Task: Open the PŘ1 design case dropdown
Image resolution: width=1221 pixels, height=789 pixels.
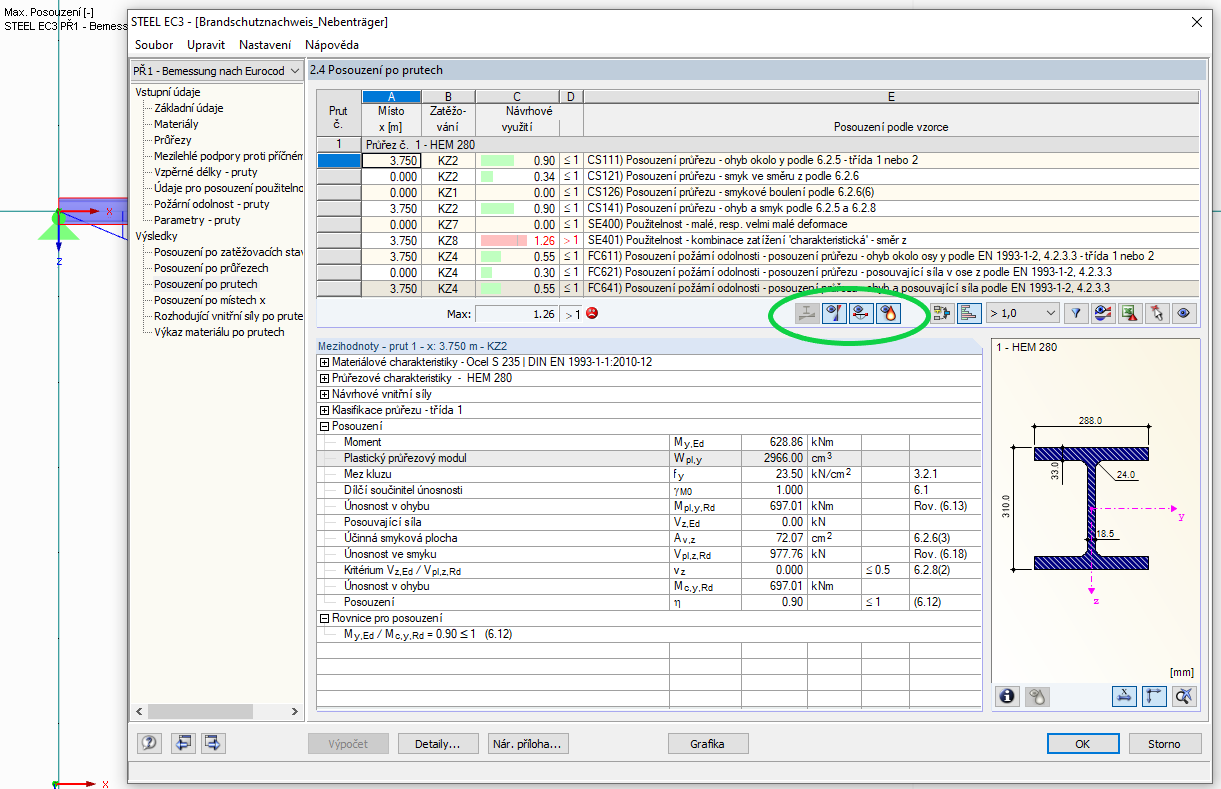Action: [x=217, y=71]
